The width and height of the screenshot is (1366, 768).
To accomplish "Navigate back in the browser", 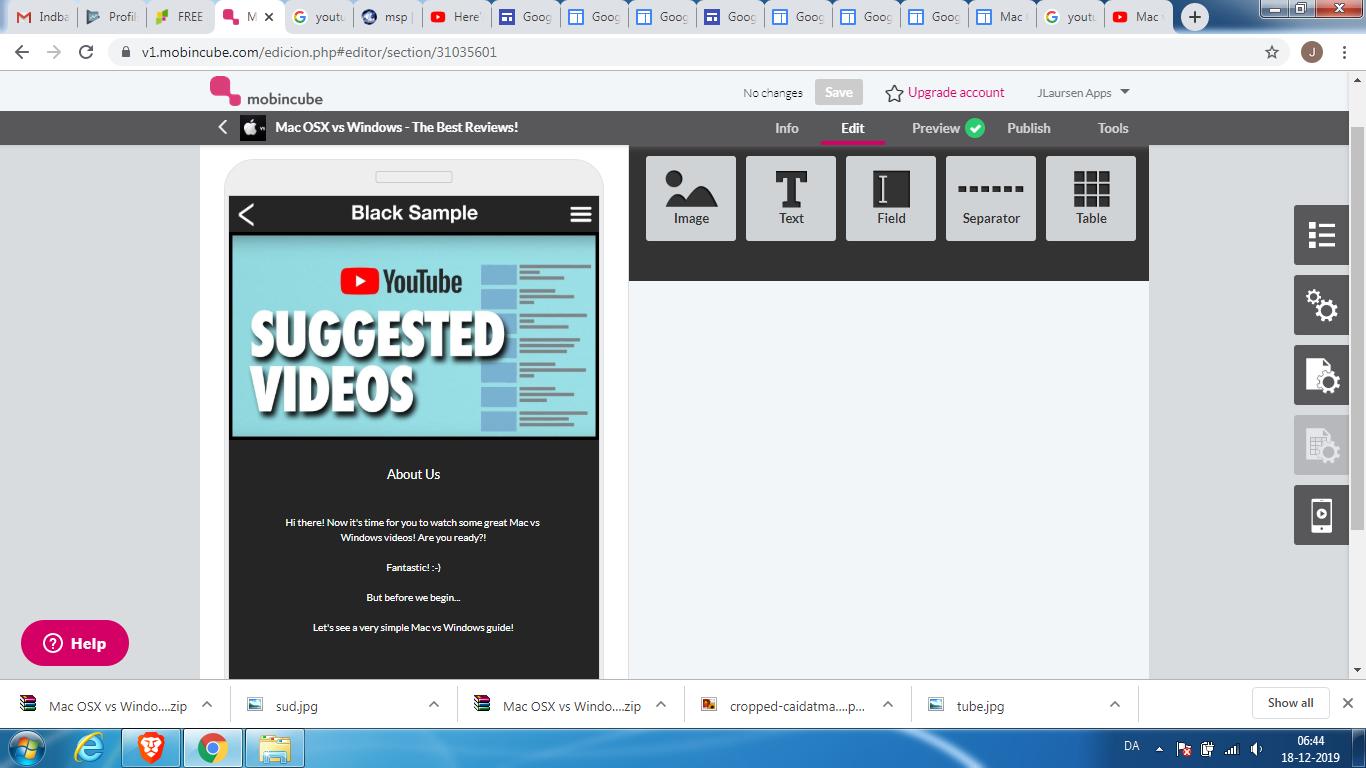I will click(x=22, y=52).
